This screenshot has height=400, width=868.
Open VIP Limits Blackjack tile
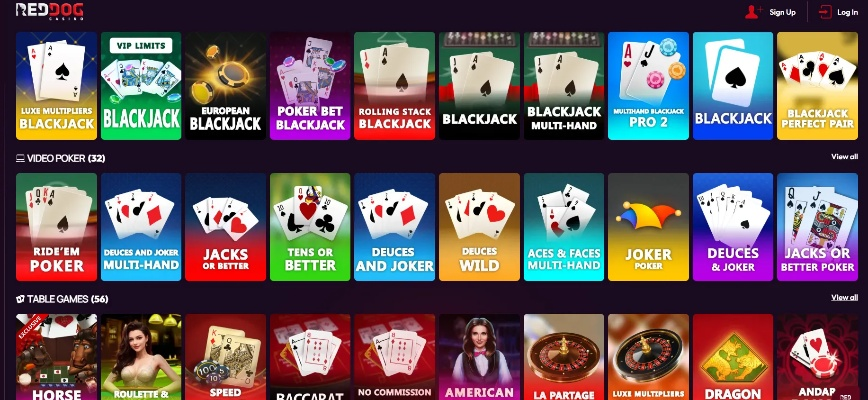pos(141,86)
